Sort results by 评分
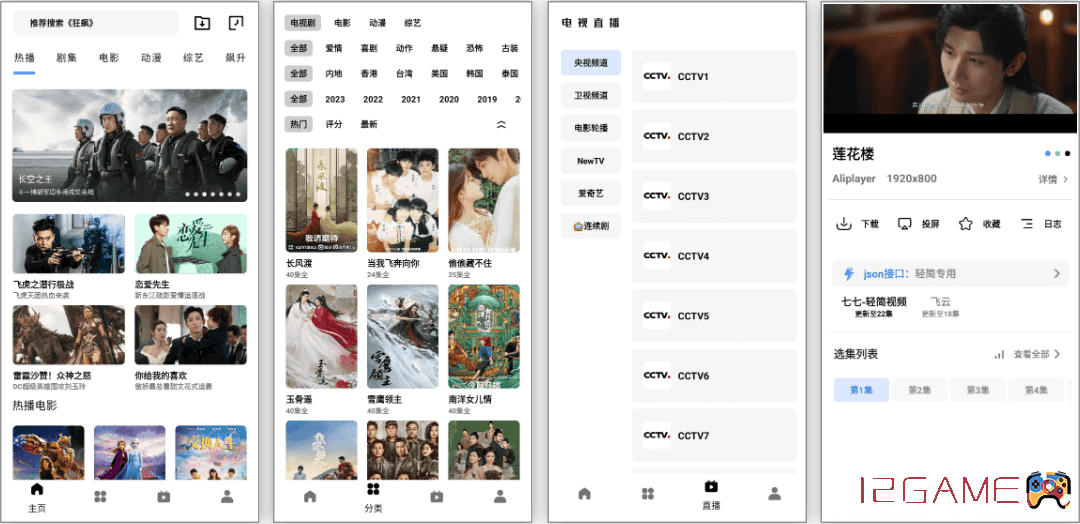 point(334,125)
